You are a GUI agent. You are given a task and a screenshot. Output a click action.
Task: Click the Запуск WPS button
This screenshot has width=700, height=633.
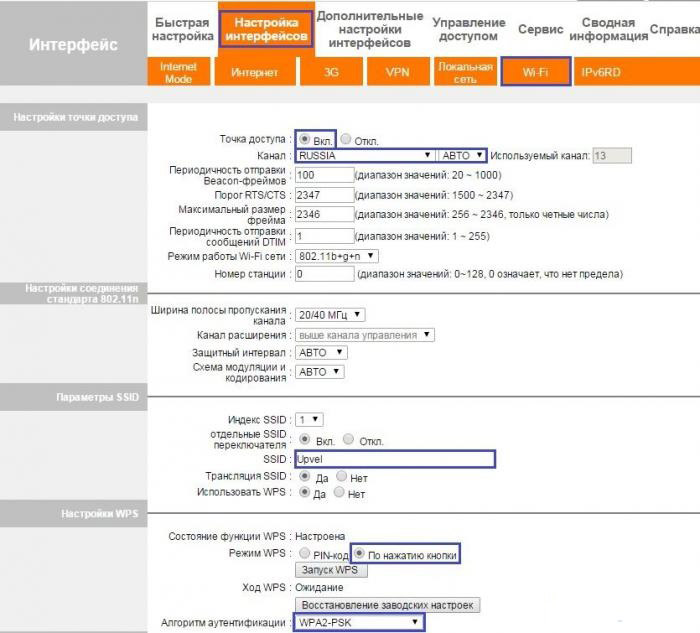coord(331,570)
